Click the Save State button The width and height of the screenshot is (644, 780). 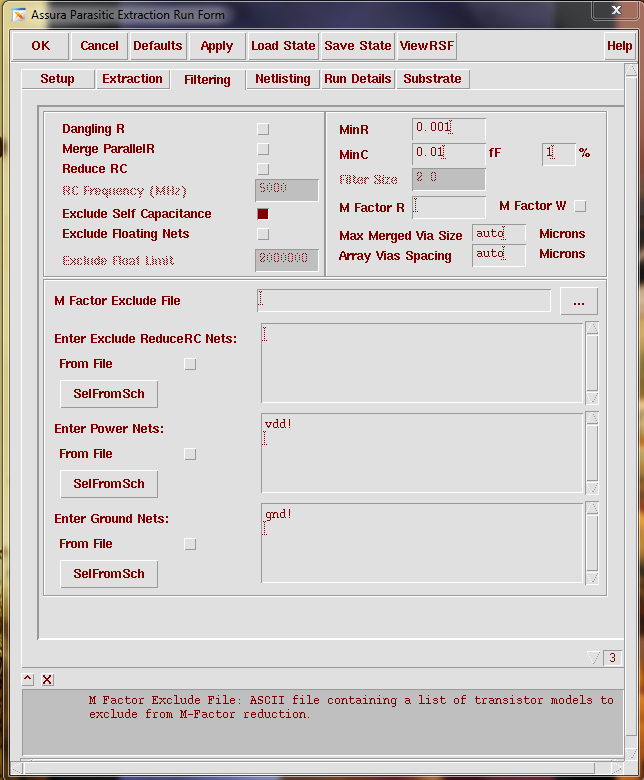pos(358,46)
